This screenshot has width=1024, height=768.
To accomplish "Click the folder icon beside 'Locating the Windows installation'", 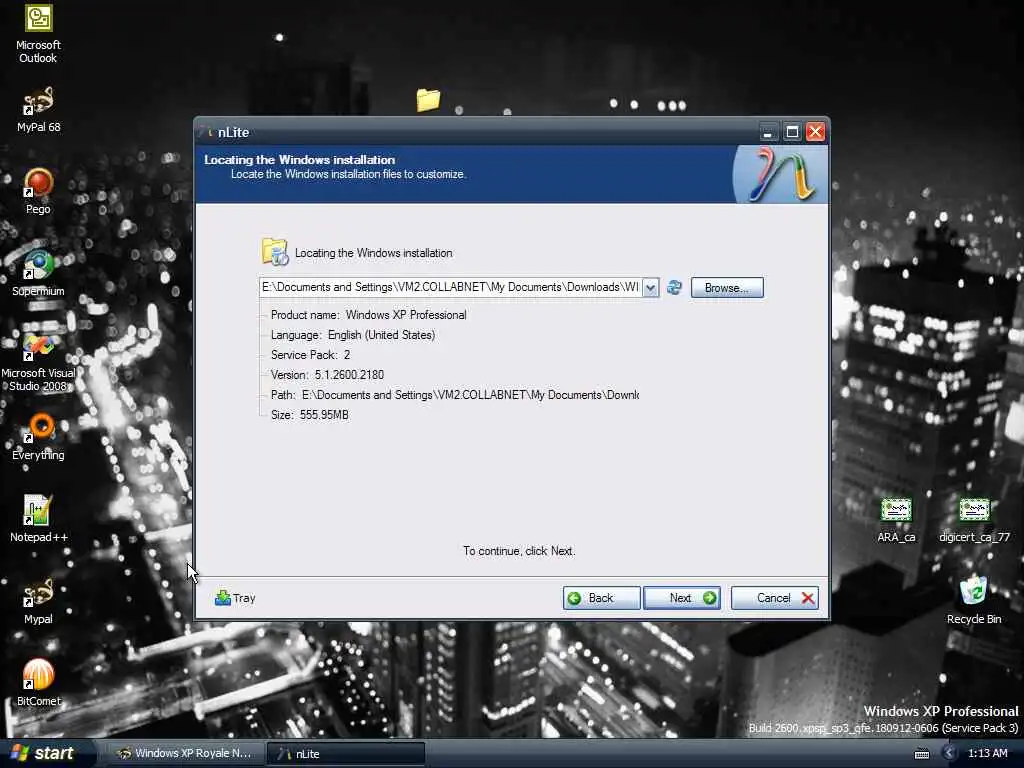I will pos(275,252).
